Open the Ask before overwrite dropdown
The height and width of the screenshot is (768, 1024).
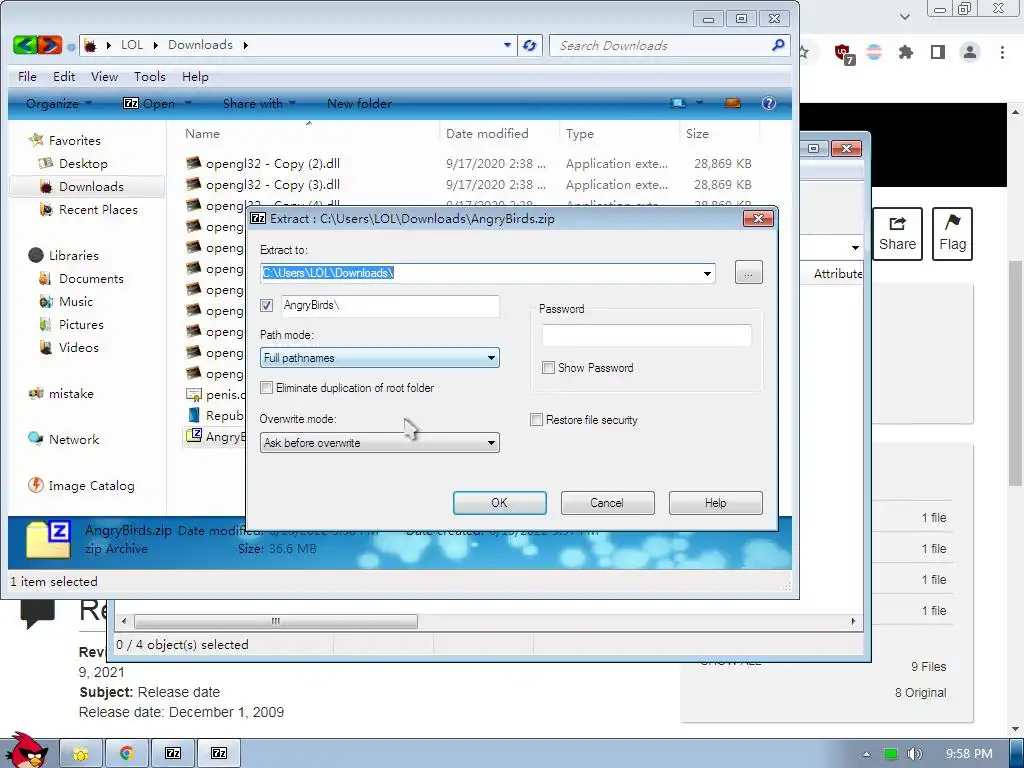[x=379, y=443]
